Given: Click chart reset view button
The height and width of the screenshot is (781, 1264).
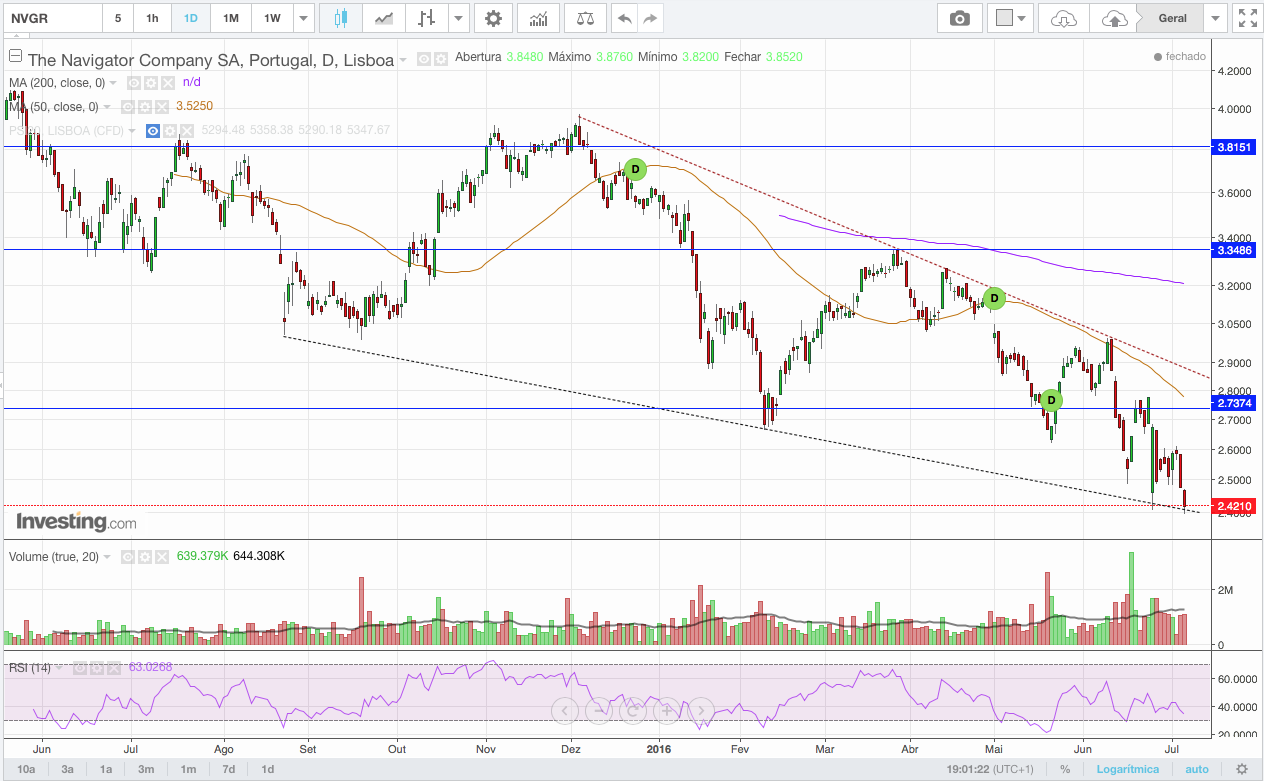Looking at the screenshot, I should 633,711.
